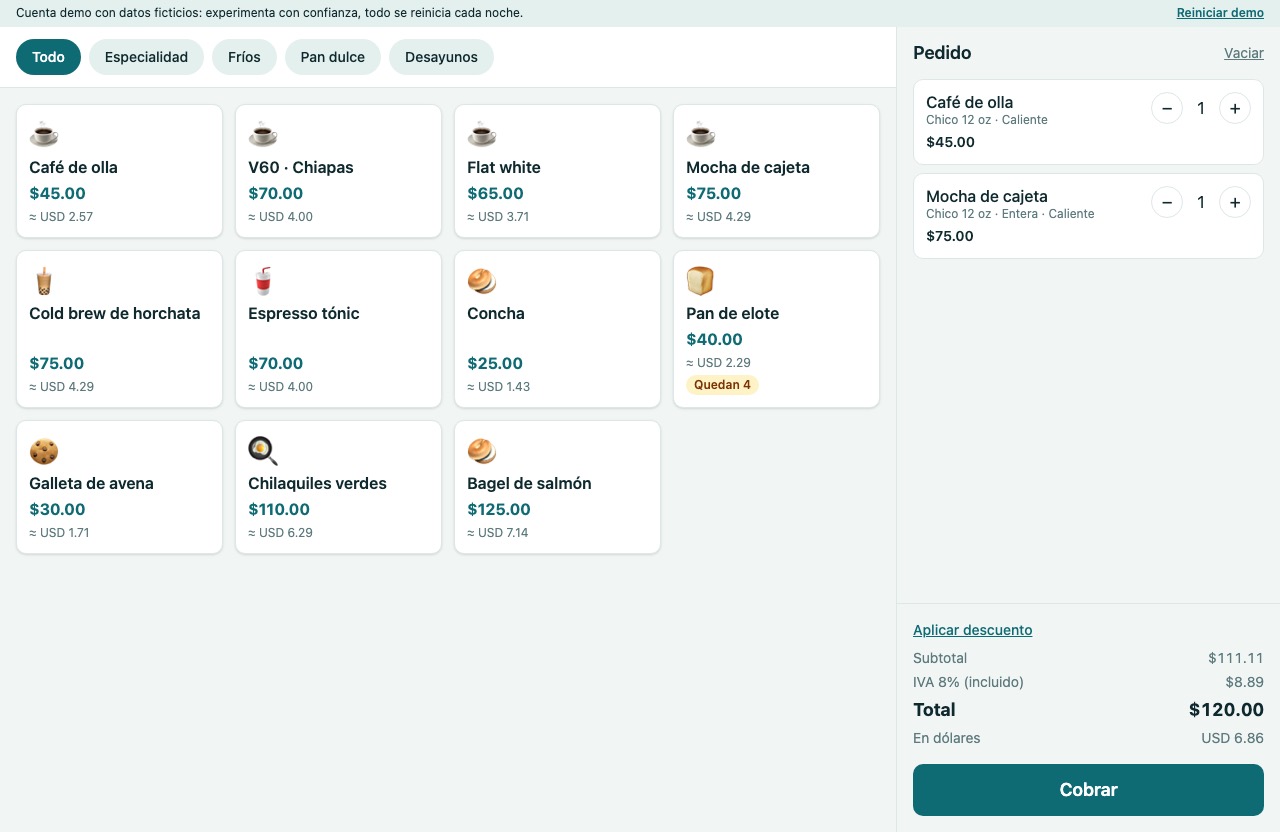Click the Café de olla coffee cup icon
The height and width of the screenshot is (832, 1280).
pyautogui.click(x=44, y=133)
